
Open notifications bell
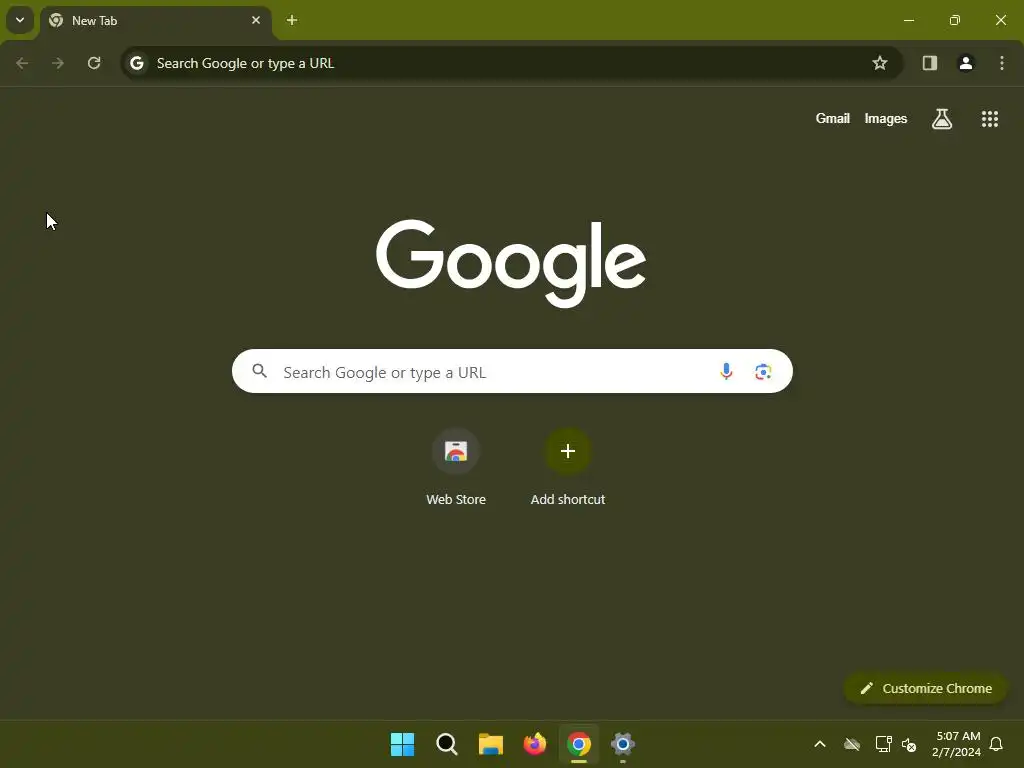tap(997, 744)
